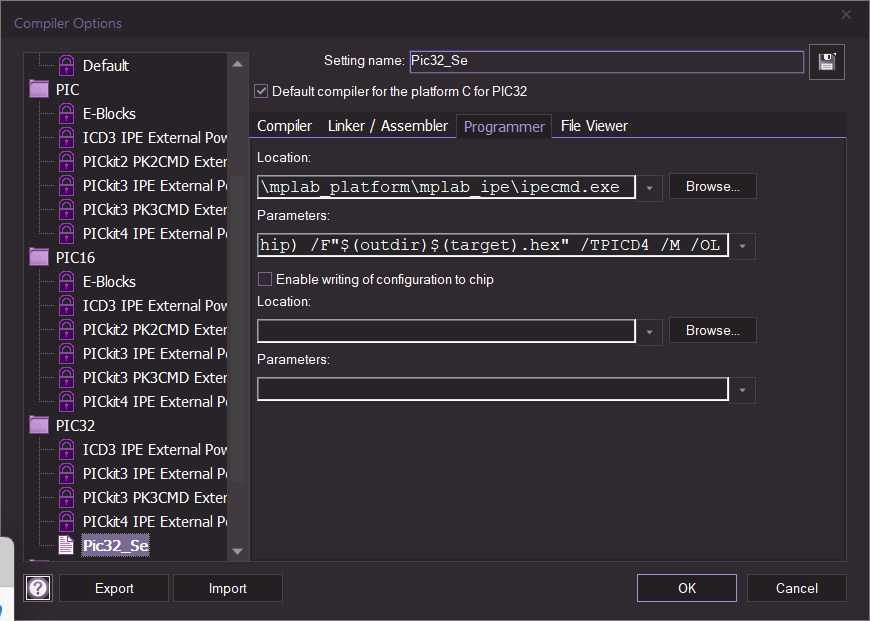
Task: Expand the first Parameters dropdown arrow
Action: pyautogui.click(x=743, y=246)
